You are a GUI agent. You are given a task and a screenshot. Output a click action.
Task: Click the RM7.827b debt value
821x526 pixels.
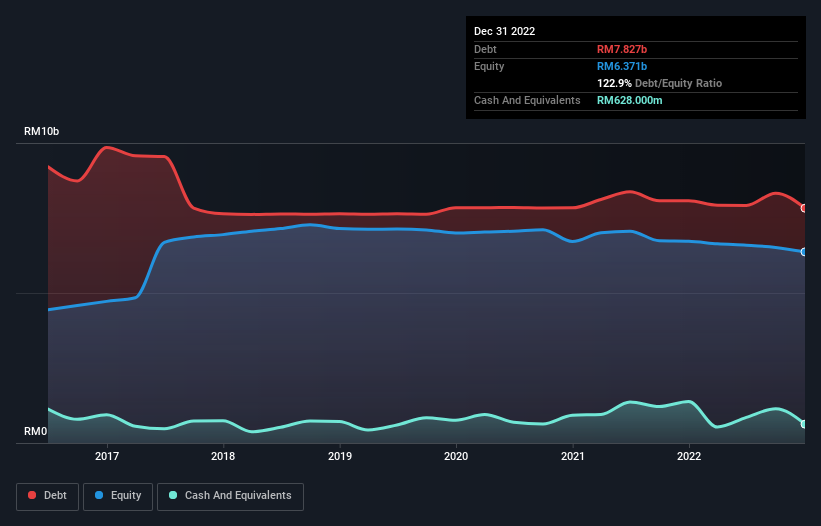point(622,49)
